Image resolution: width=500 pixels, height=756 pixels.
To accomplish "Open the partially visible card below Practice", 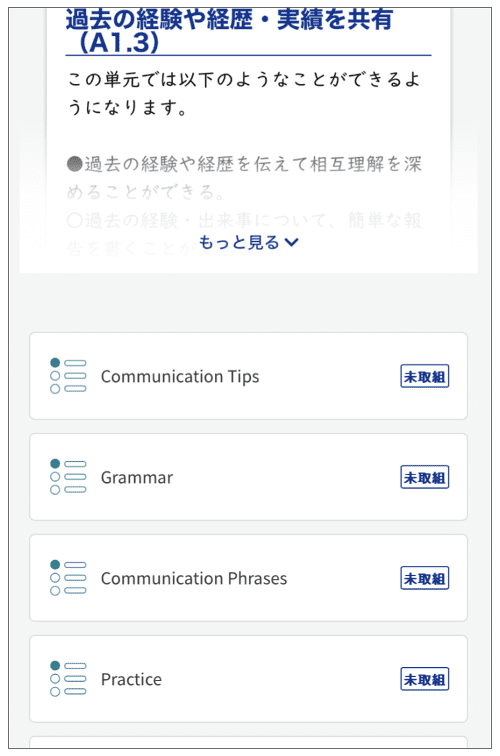I will (x=248, y=742).
